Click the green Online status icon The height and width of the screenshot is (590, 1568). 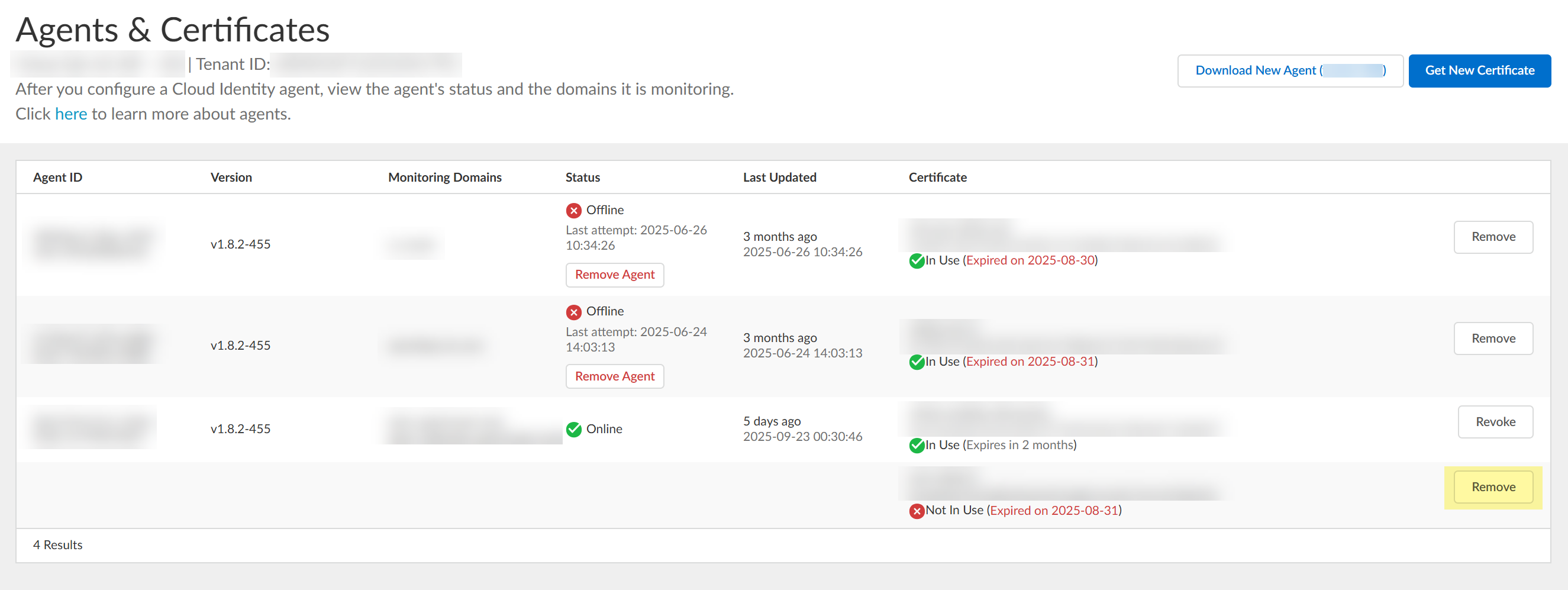coord(573,429)
